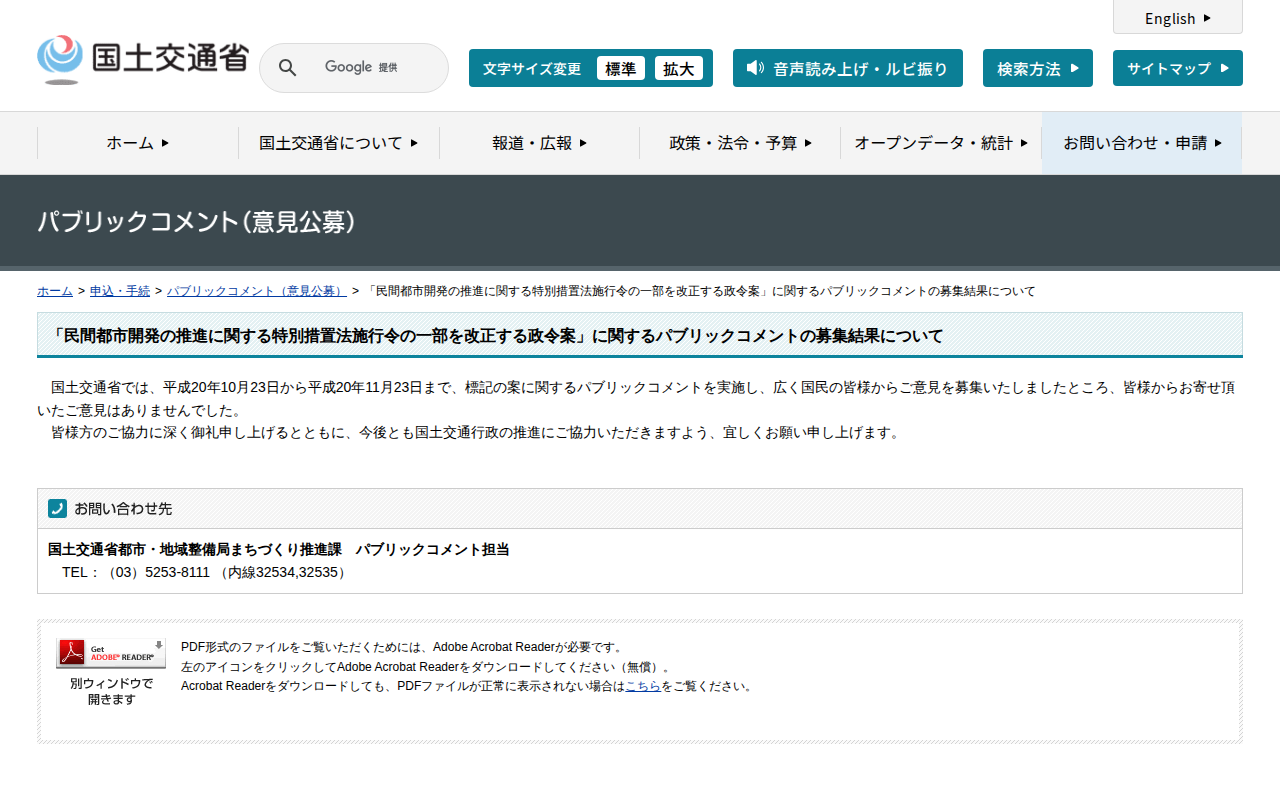Follow the 申込・手続 breadcrumb link
The width and height of the screenshot is (1280, 800).
120,291
